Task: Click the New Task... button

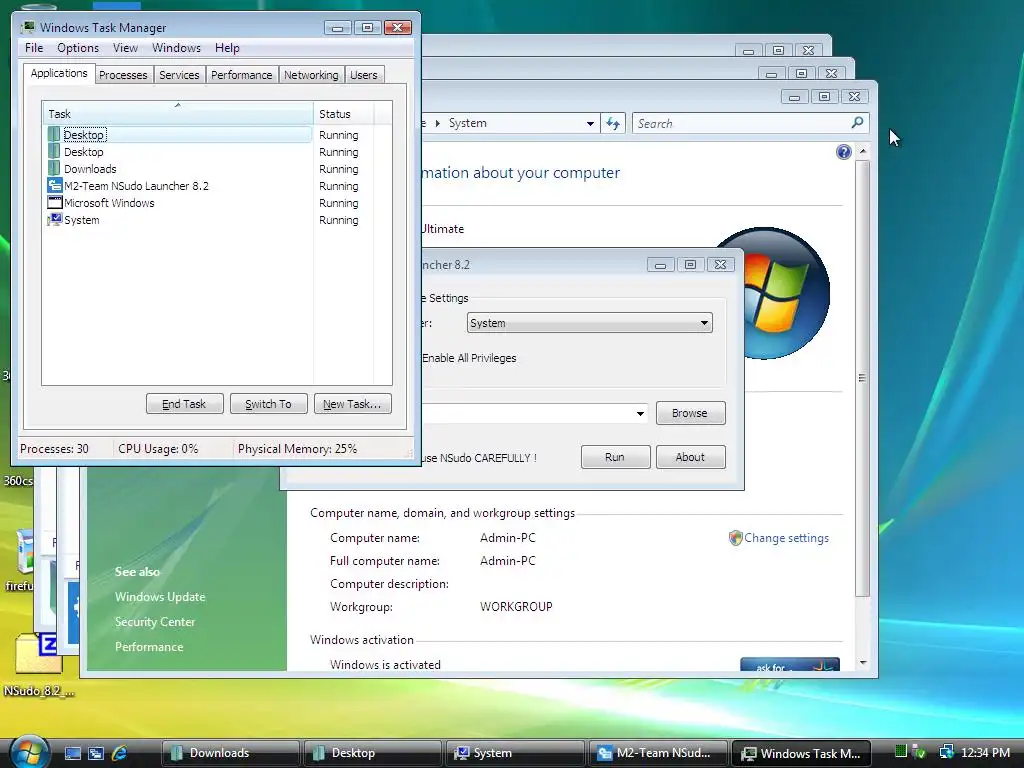Action: pyautogui.click(x=352, y=404)
